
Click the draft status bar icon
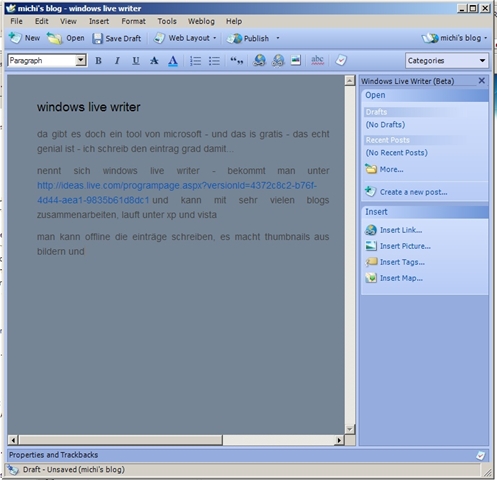coord(13,470)
